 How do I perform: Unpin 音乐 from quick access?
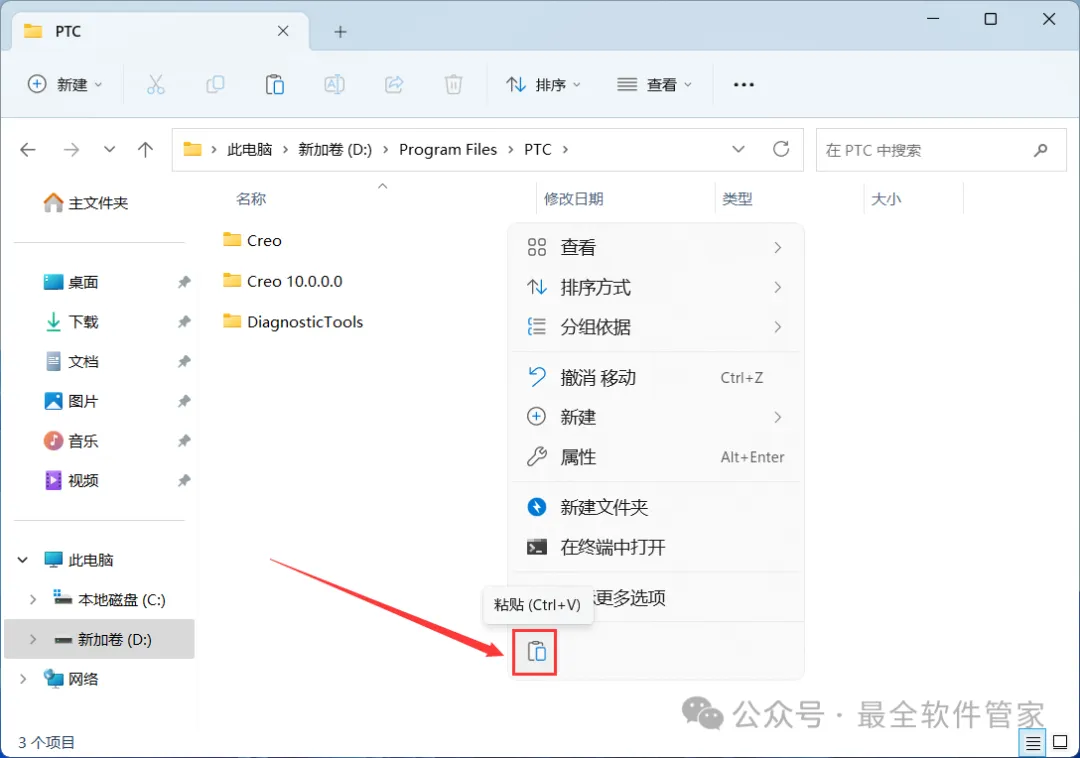(184, 441)
